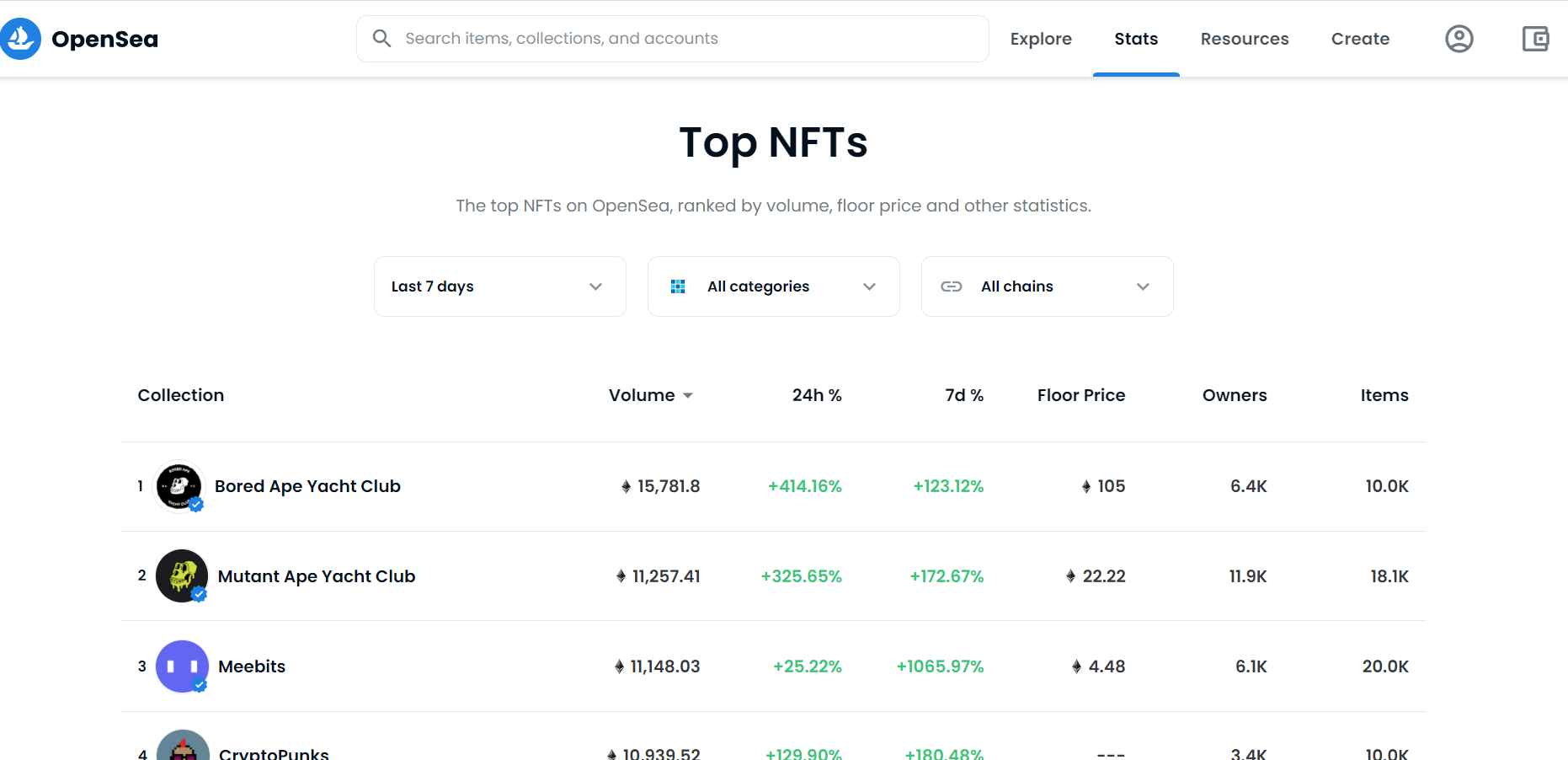Open the CryptoPunks collection avatar
Viewport: 1568px width, 760px height.
pos(183,745)
